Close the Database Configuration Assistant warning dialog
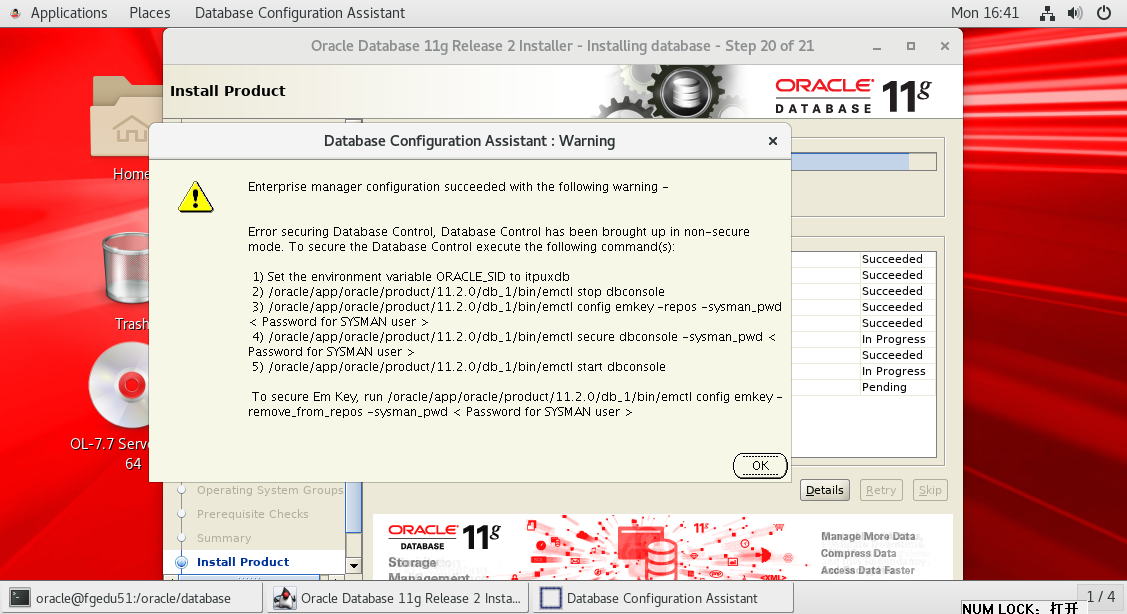 pyautogui.click(x=773, y=141)
